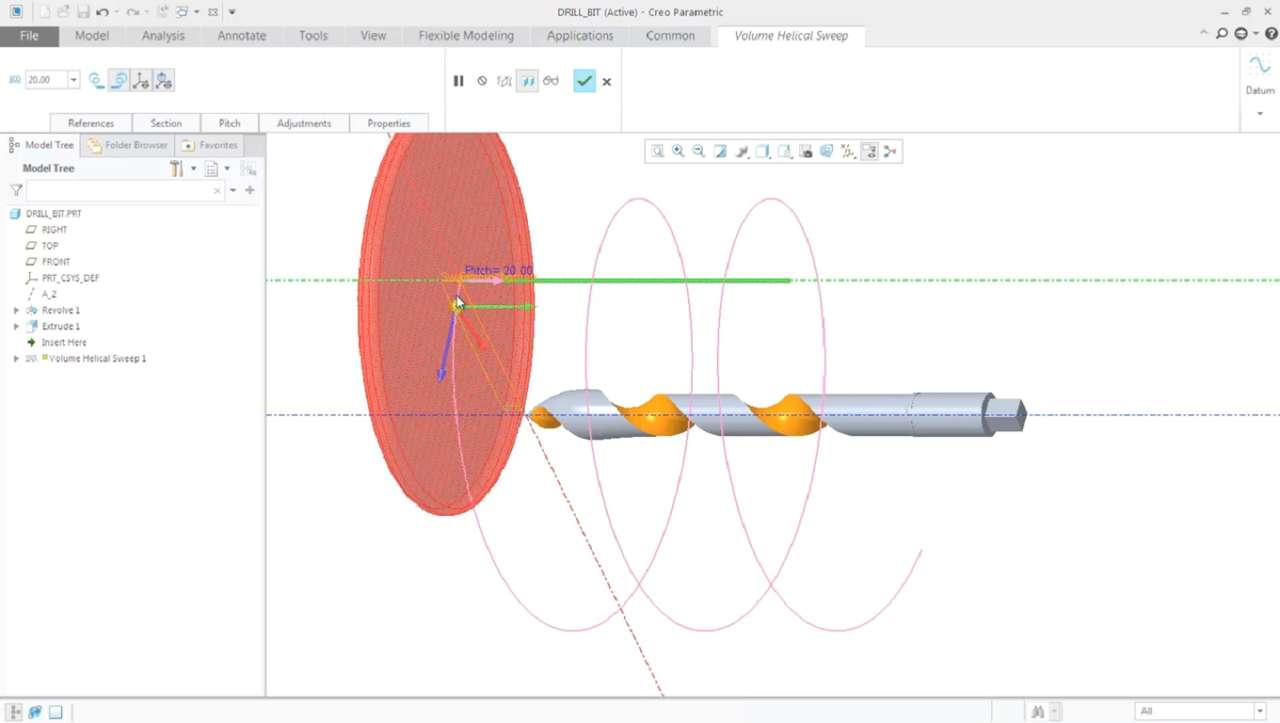Switch to the Folder Browser tab

coord(128,145)
